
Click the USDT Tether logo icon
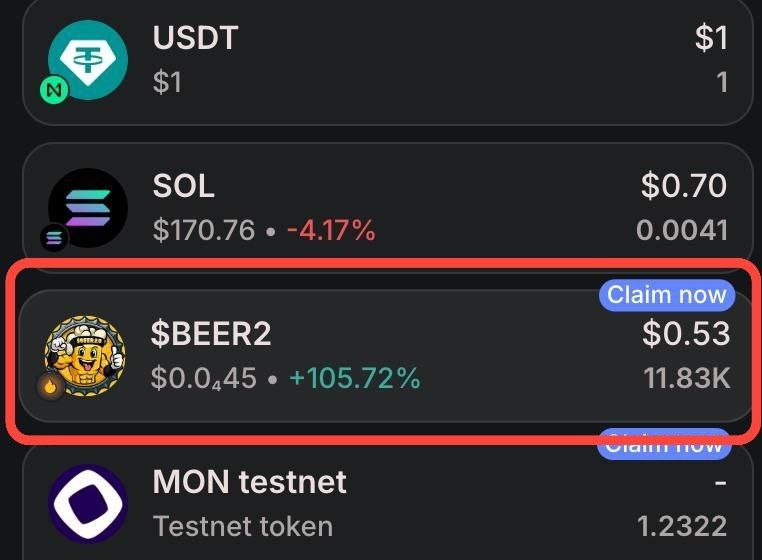pos(88,58)
